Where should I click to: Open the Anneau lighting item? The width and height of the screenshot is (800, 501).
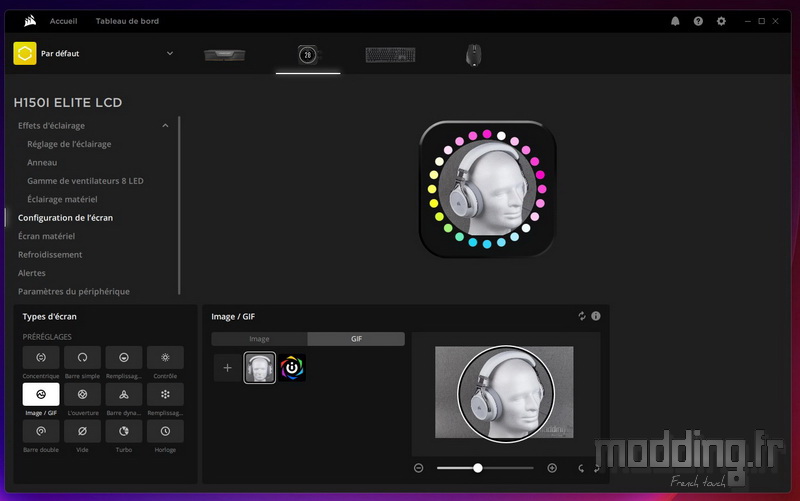coord(42,162)
